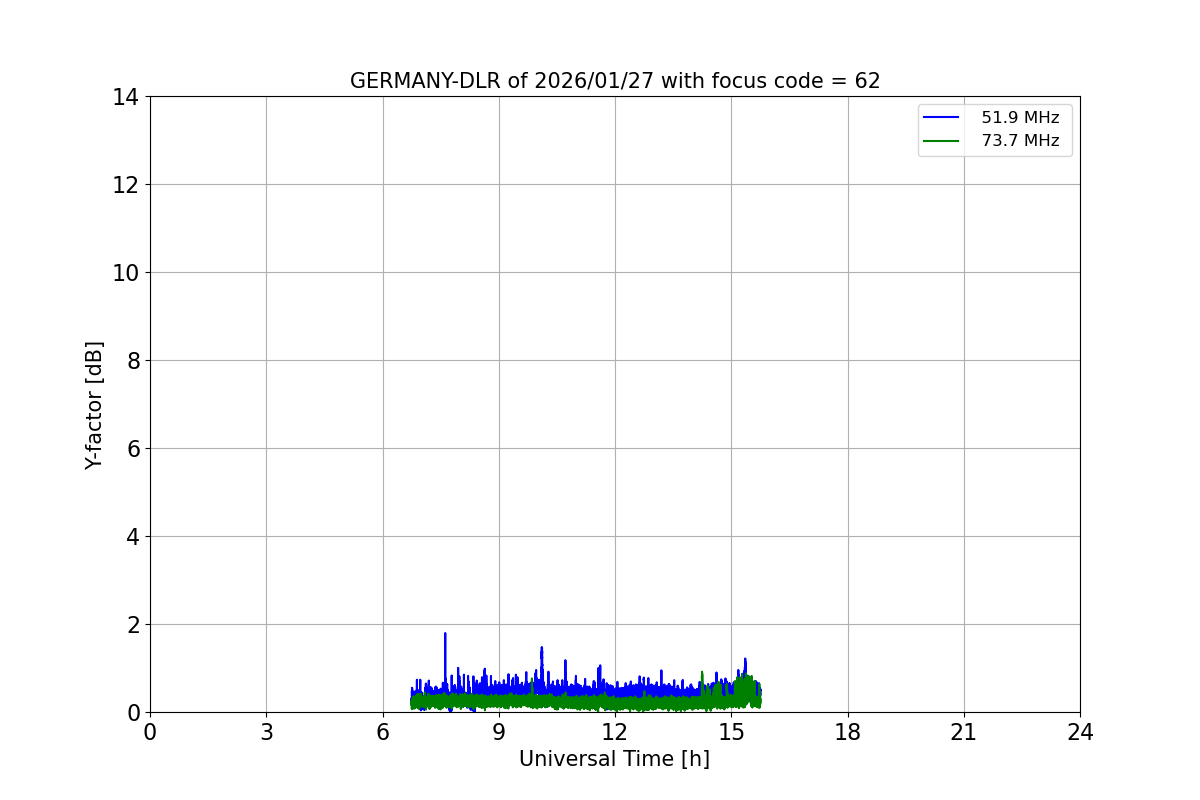
Task: Click the y-axis tick label 10
Action: pos(125,273)
